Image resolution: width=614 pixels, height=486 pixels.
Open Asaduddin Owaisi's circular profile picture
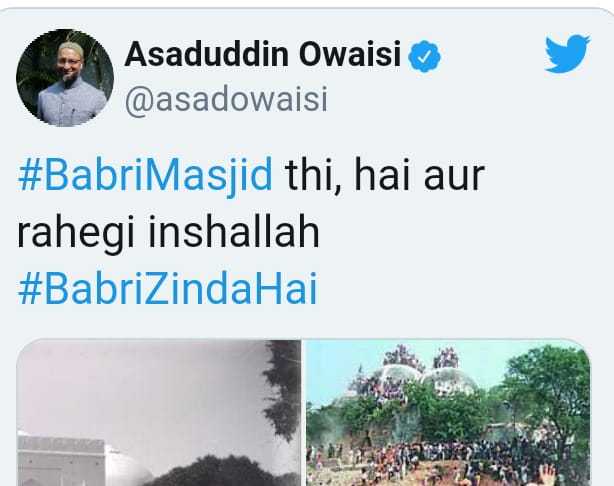65,78
